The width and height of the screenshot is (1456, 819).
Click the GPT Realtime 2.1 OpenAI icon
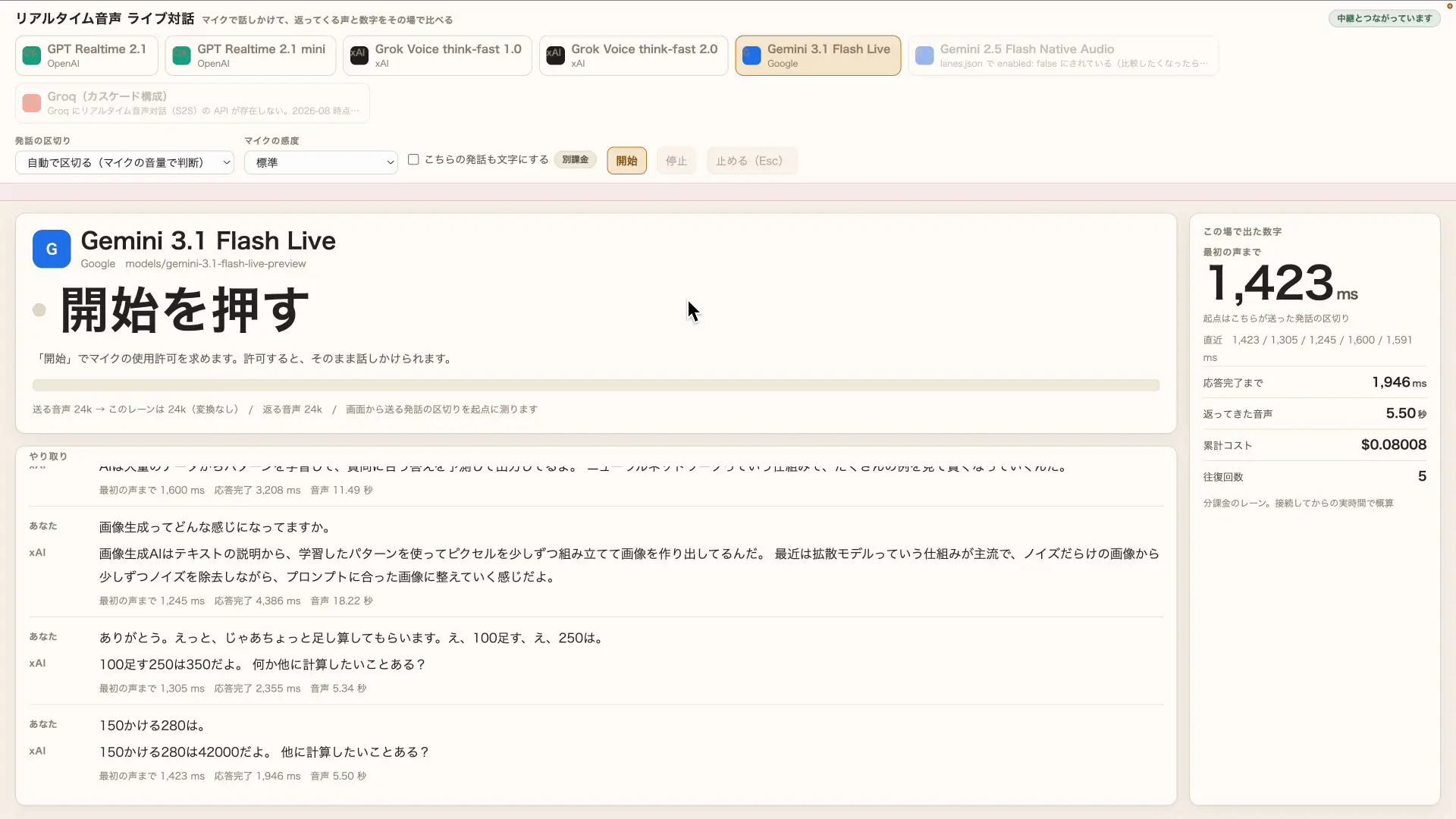click(31, 55)
